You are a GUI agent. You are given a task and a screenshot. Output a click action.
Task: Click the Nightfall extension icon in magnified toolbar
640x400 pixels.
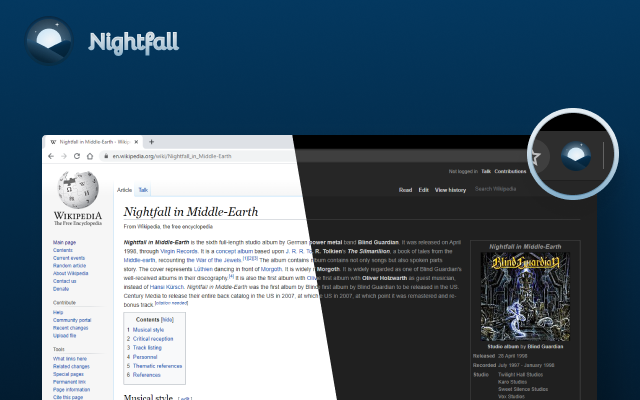[576, 156]
